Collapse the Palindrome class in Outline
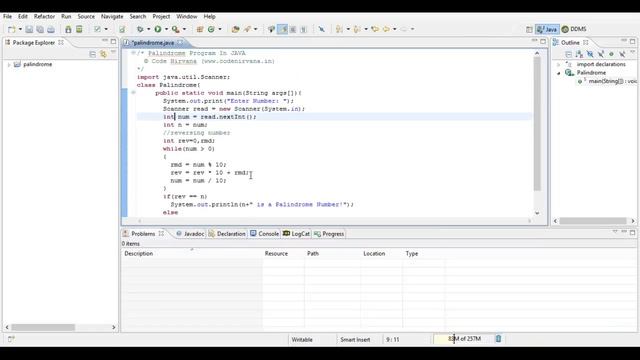The width and height of the screenshot is (640, 360). 559,73
